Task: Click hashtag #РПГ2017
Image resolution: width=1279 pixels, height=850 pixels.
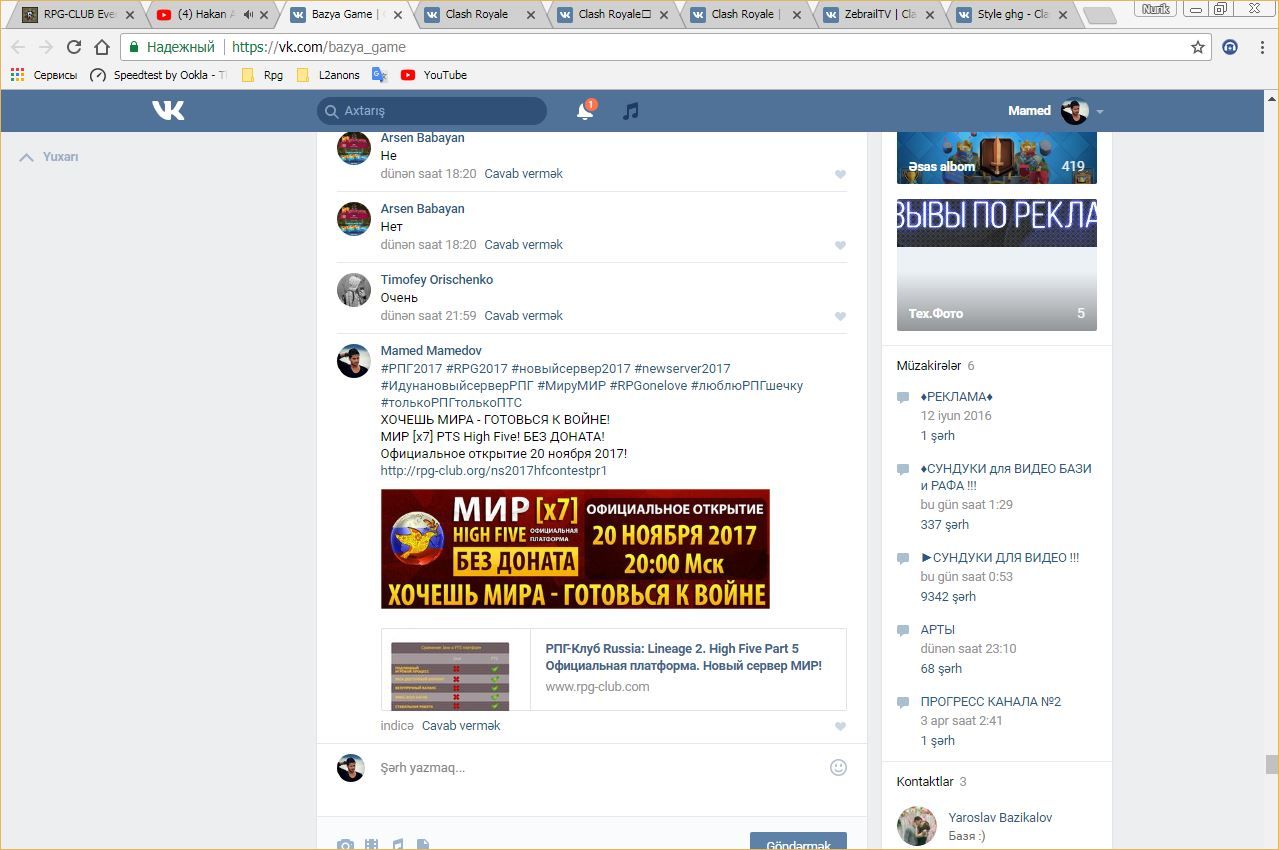Action: tap(411, 368)
